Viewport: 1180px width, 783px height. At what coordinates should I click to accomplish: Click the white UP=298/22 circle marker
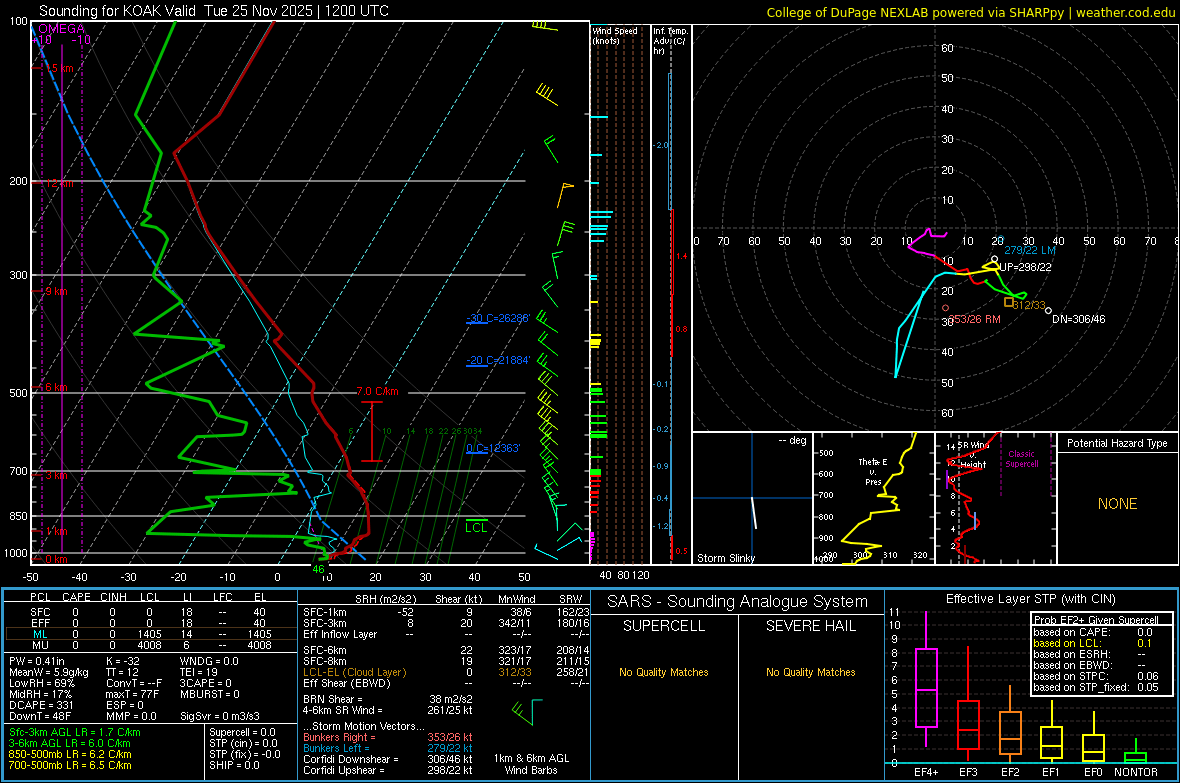click(x=995, y=259)
